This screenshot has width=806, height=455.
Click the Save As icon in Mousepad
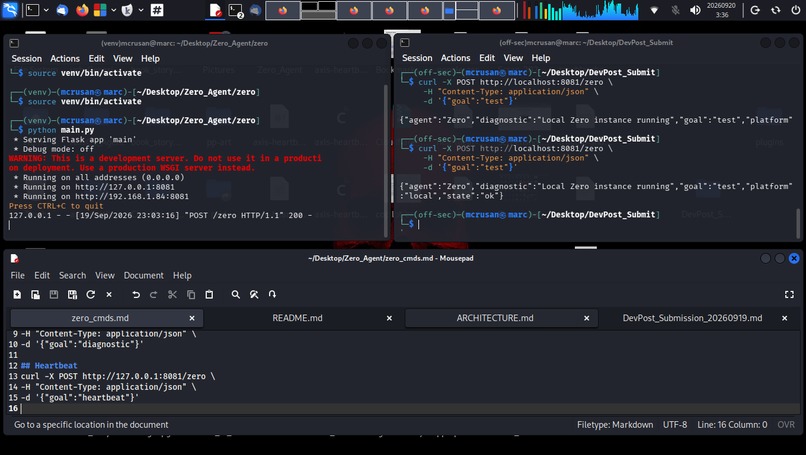[72, 295]
